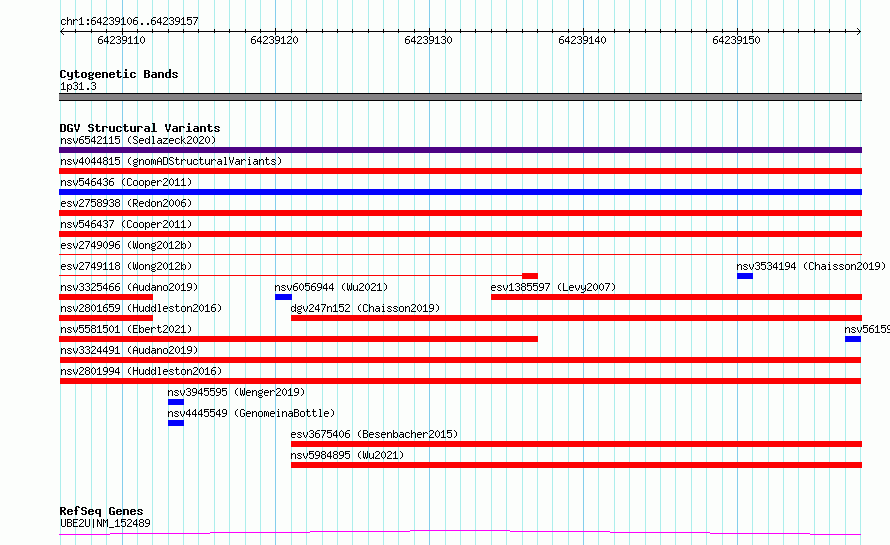Screen dimensions: 890x545
Task: Click the red nsv2801994 feature bar
Action: click(460, 381)
